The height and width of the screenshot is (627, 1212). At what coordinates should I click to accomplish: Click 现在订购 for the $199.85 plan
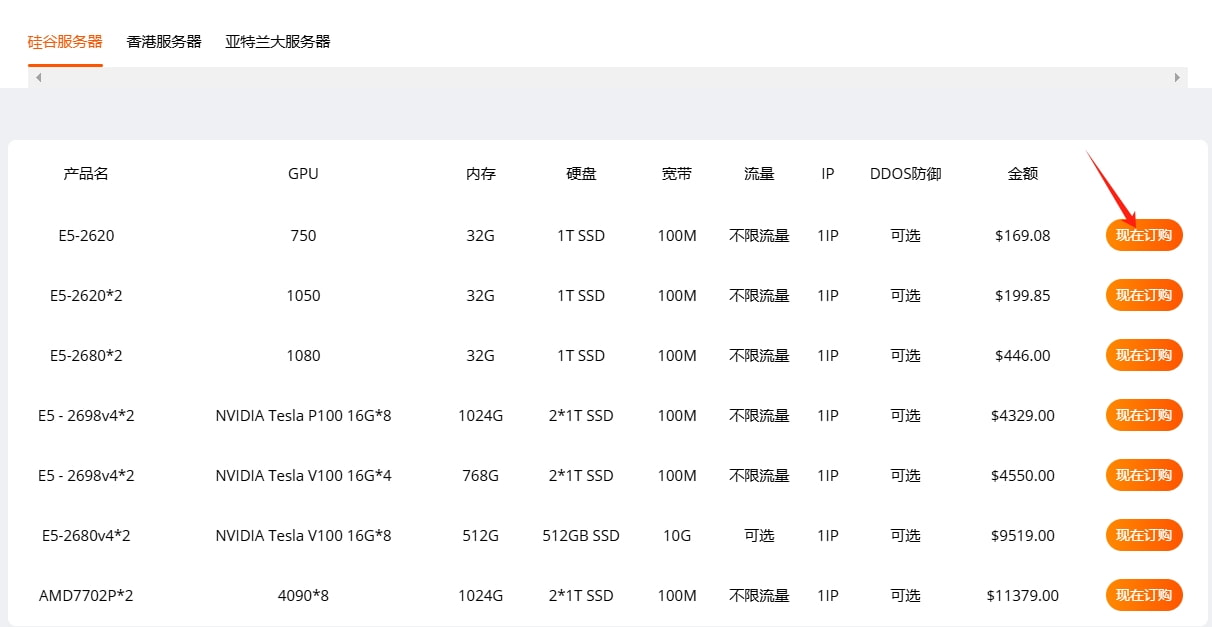point(1144,296)
